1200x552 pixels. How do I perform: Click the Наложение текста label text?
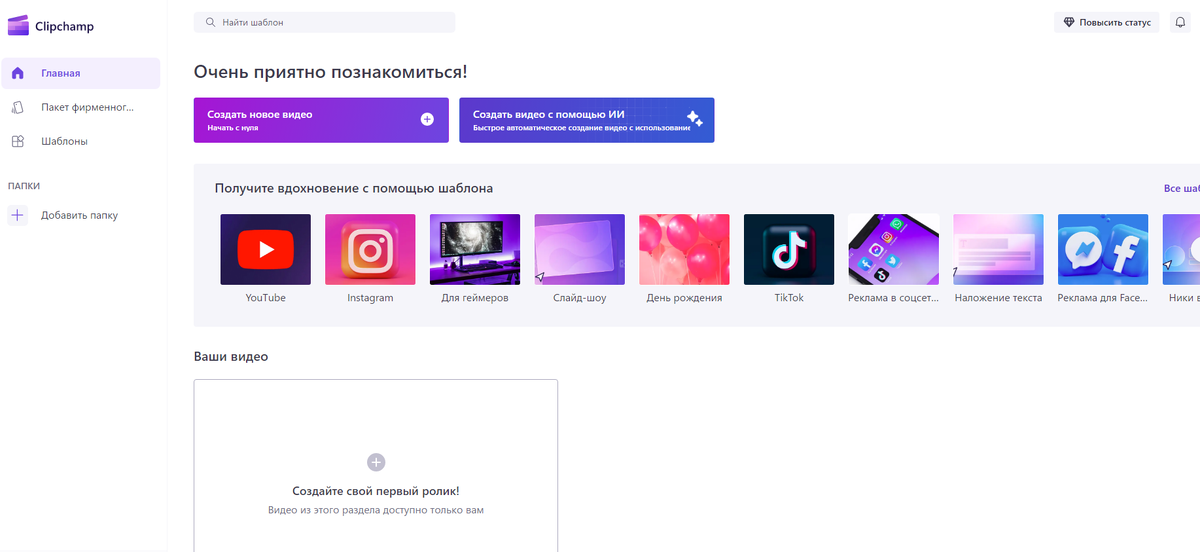coord(998,298)
